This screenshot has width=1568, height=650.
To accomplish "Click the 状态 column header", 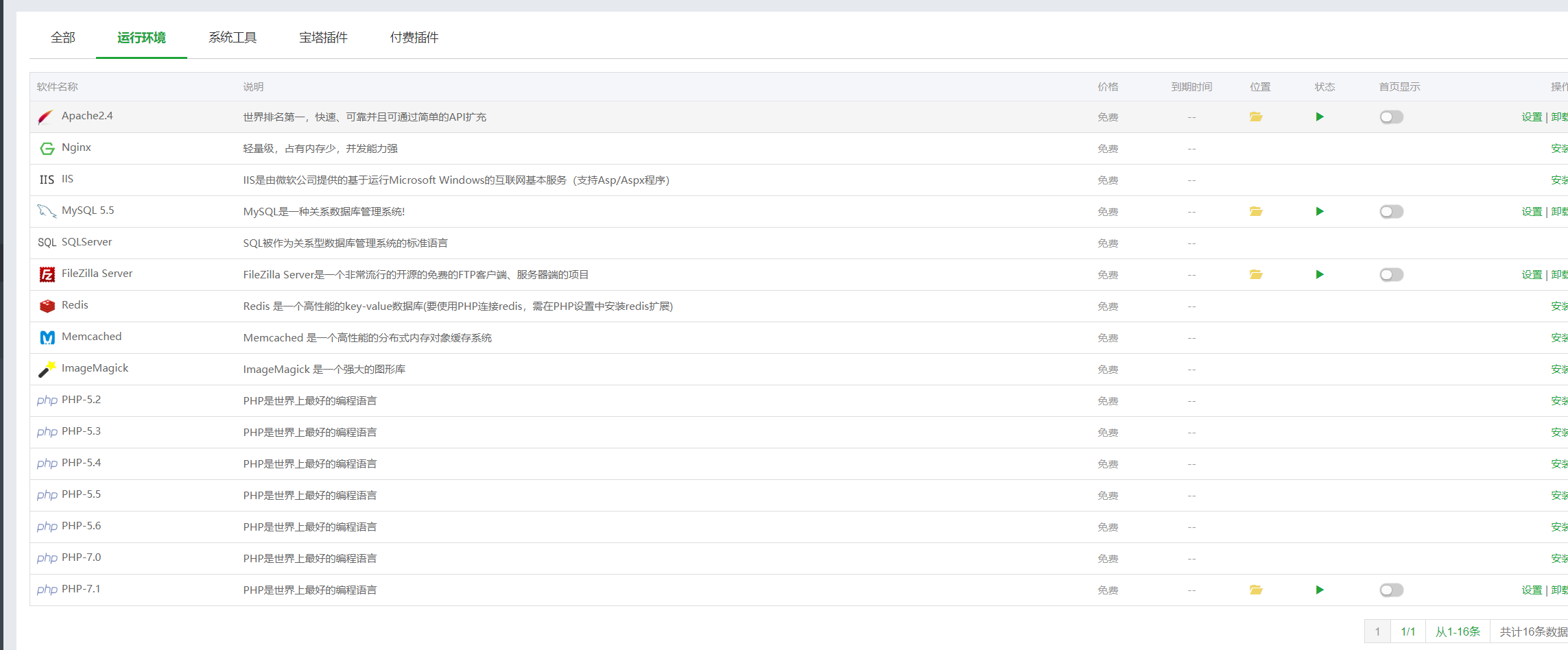I will pyautogui.click(x=1325, y=87).
